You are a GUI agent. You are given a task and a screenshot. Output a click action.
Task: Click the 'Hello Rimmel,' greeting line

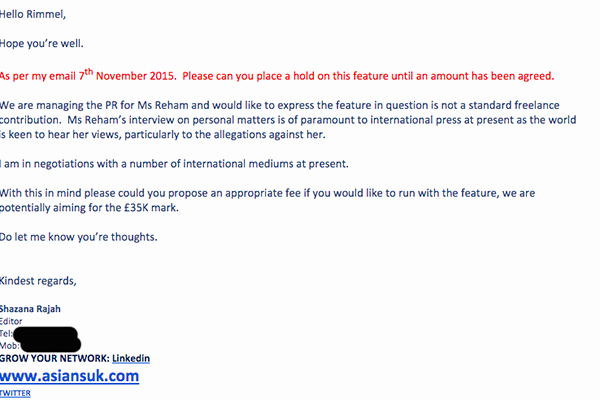click(33, 15)
